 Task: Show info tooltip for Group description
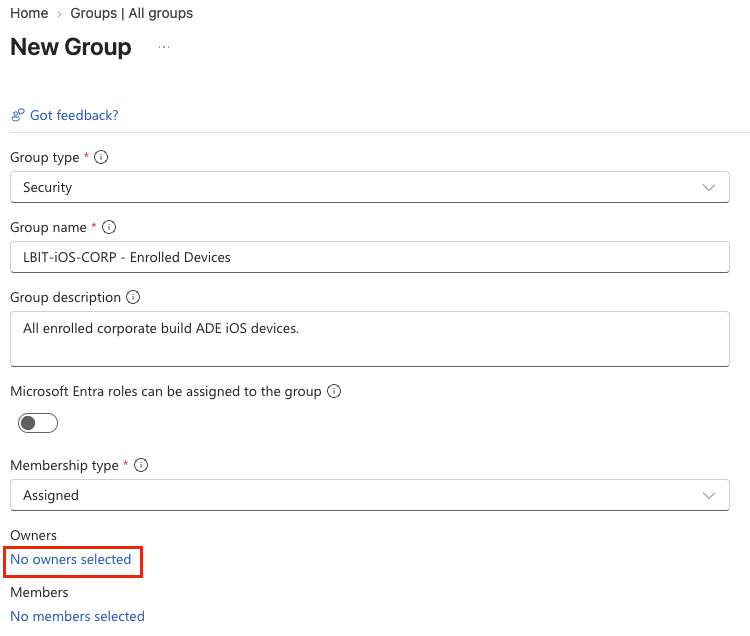click(x=133, y=297)
